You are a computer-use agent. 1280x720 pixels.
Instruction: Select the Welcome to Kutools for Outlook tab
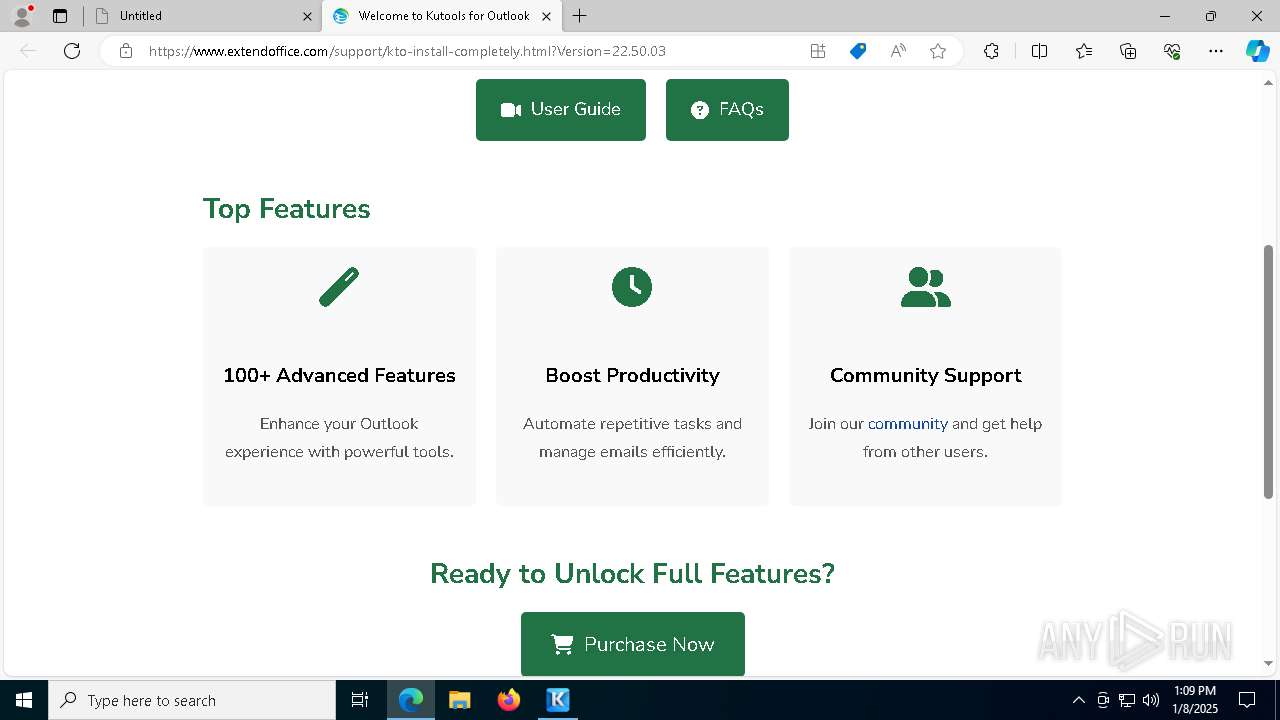click(x=440, y=16)
